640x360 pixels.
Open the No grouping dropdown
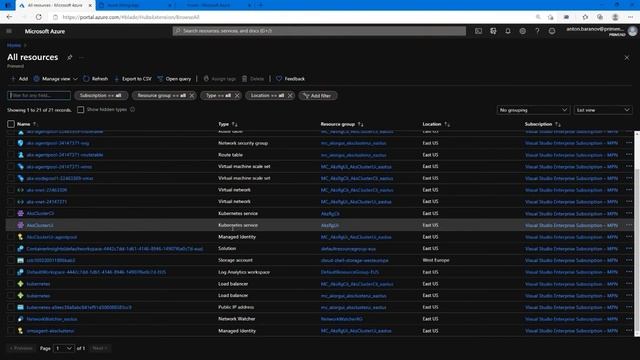(x=533, y=110)
